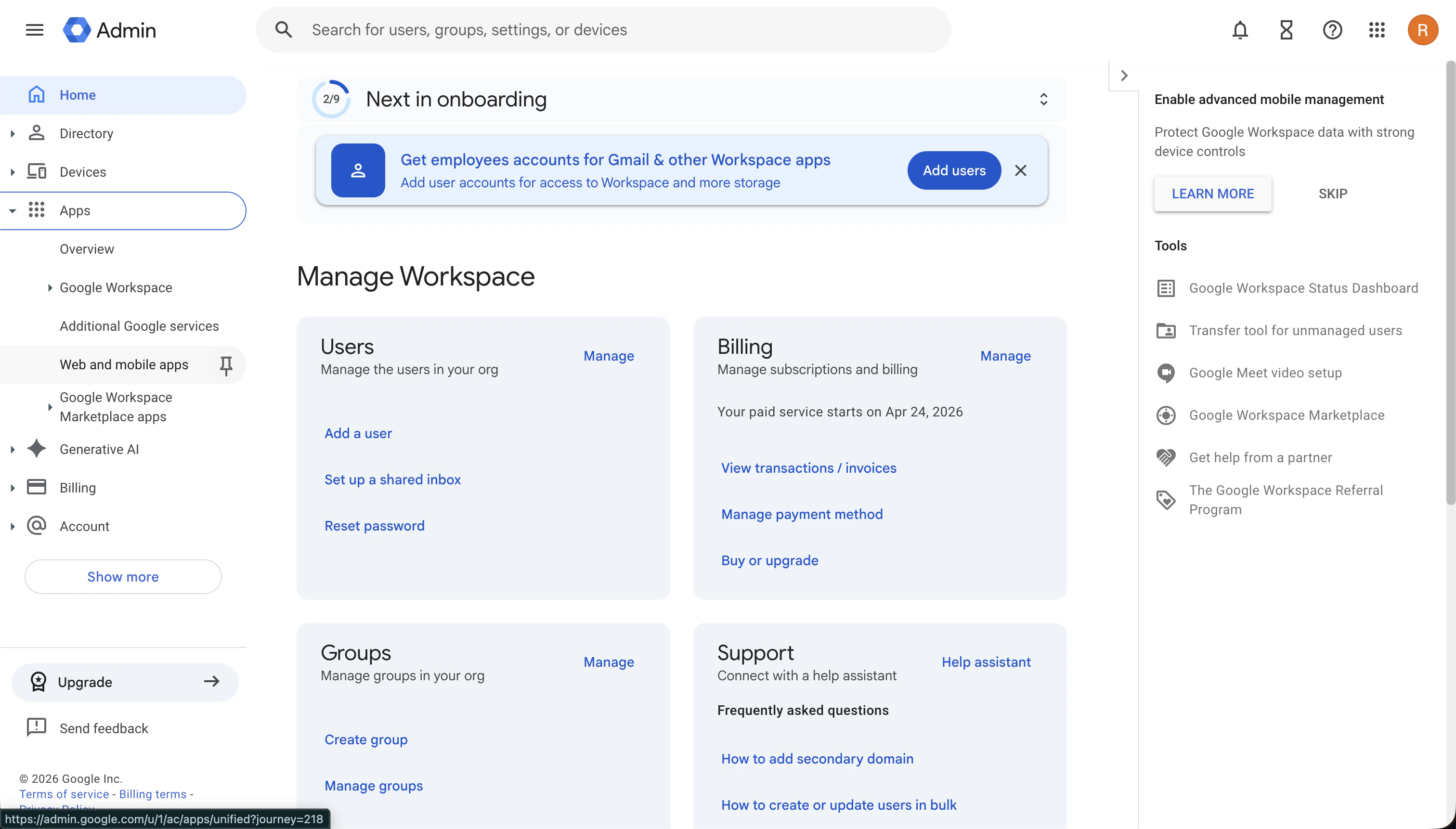Open Additional Google services
The height and width of the screenshot is (829, 1456).
pyautogui.click(x=139, y=325)
